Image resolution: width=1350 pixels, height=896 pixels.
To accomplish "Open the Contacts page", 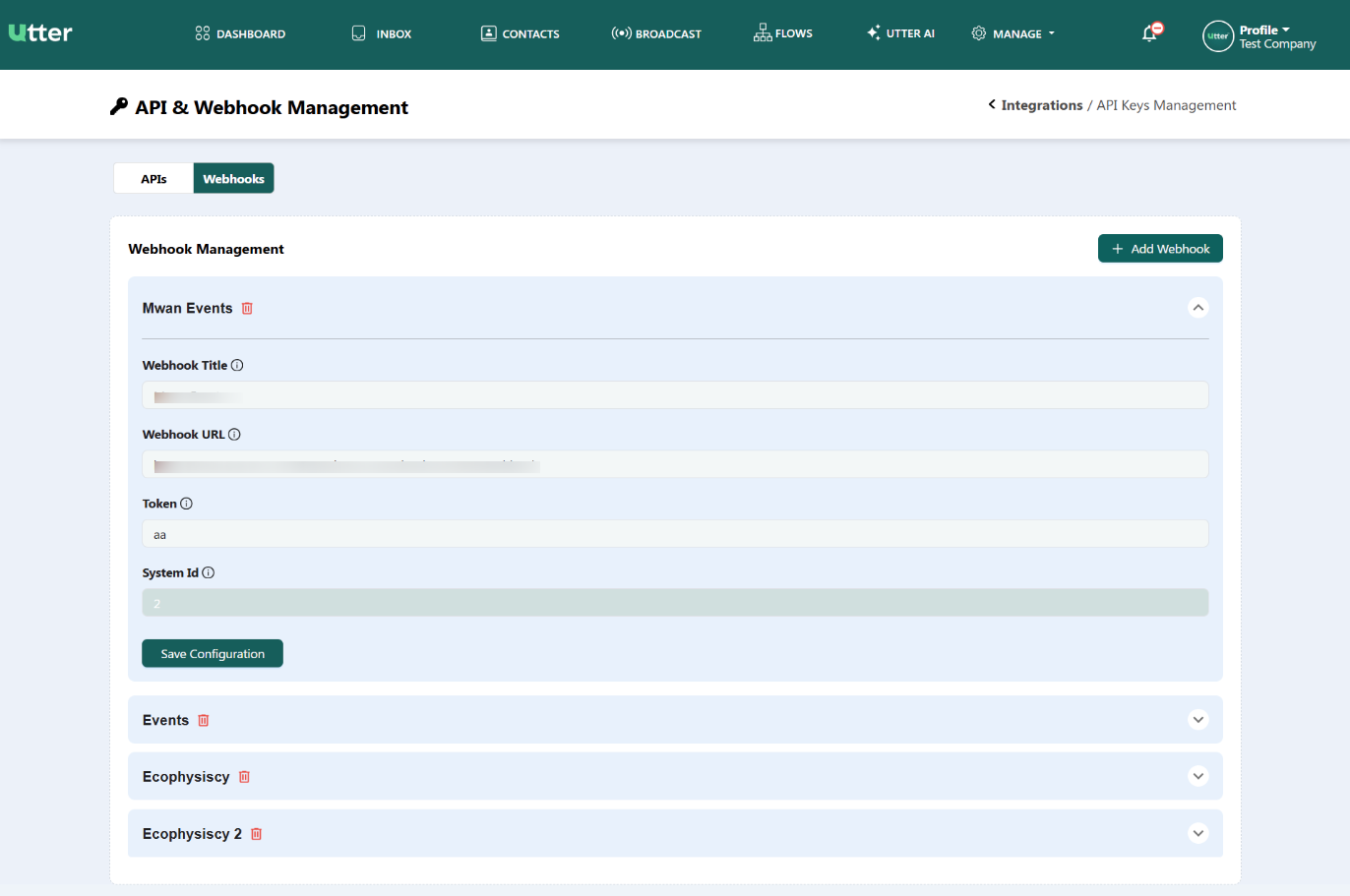I will 520,33.
